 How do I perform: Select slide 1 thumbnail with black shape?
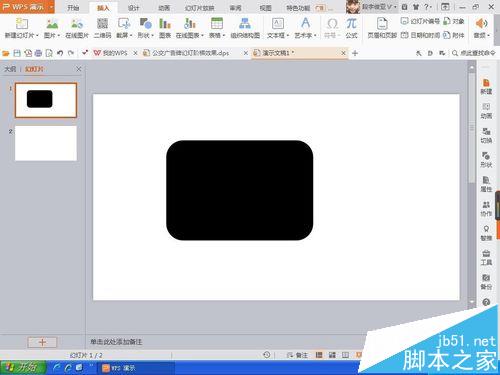(46, 100)
